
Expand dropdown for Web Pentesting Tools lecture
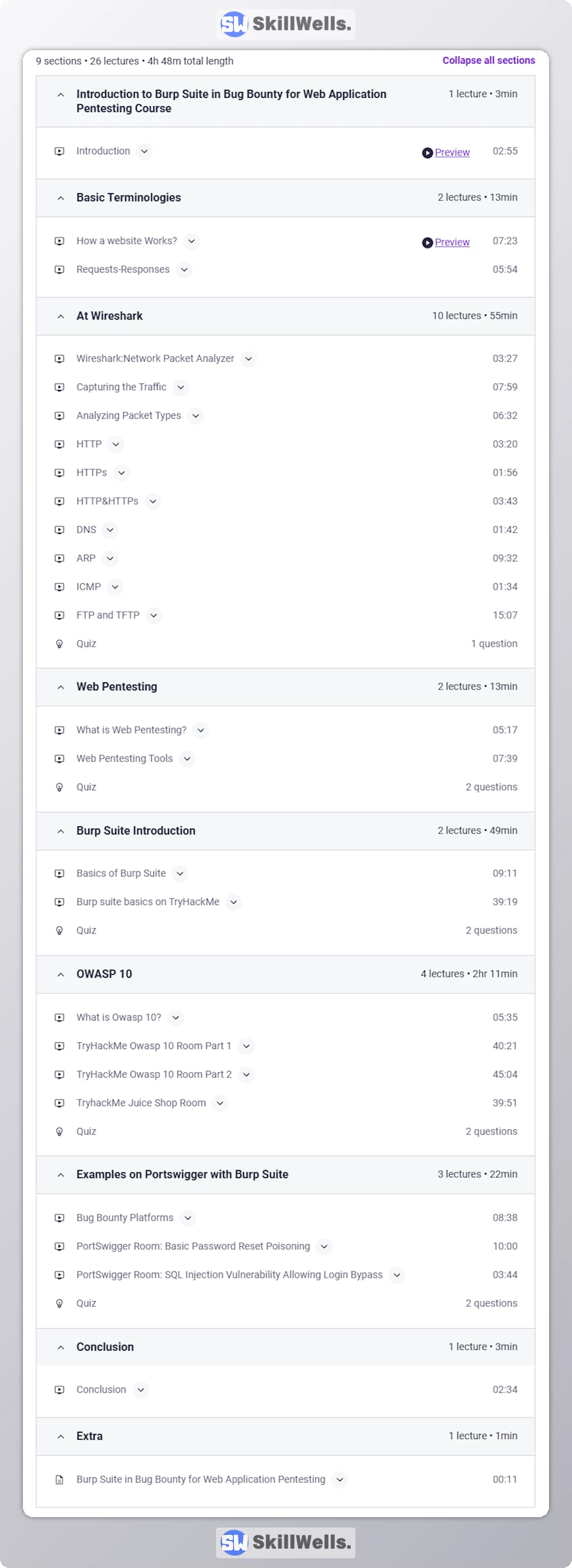[187, 759]
